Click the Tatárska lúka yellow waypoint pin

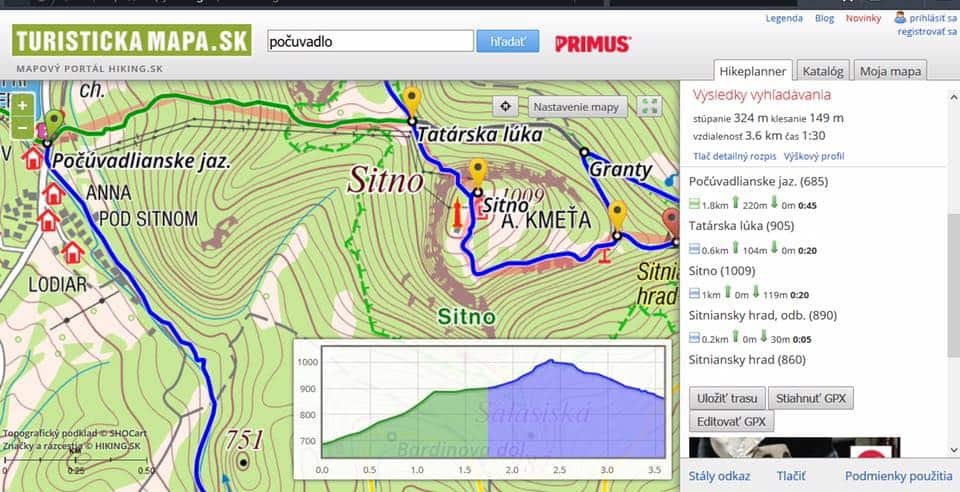coord(411,101)
